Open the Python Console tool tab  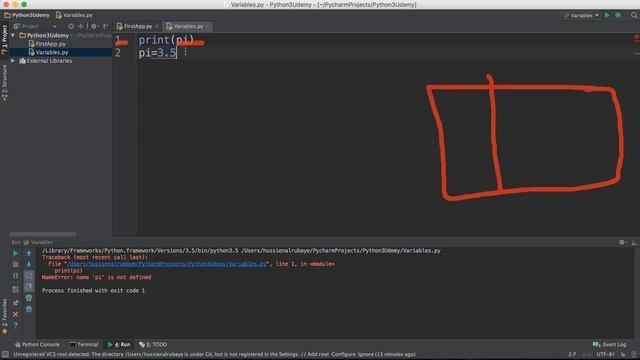pyautogui.click(x=37, y=344)
